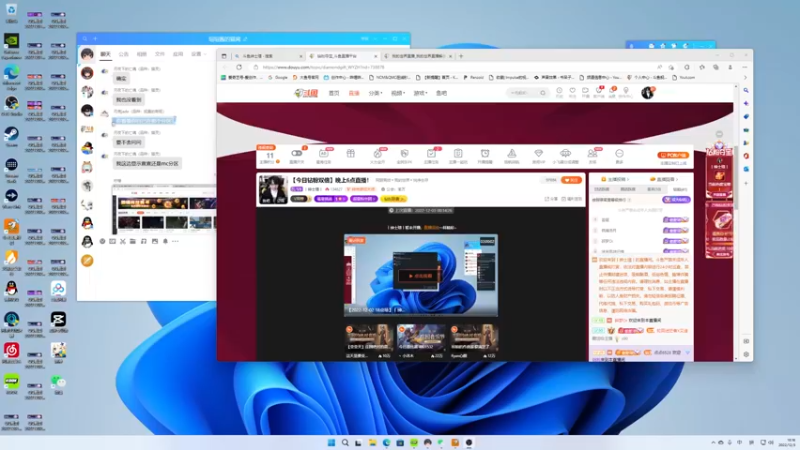This screenshot has width=800, height=450.
Task: Click the stream title 【今日钻粉双倍】
Action: click(x=329, y=180)
